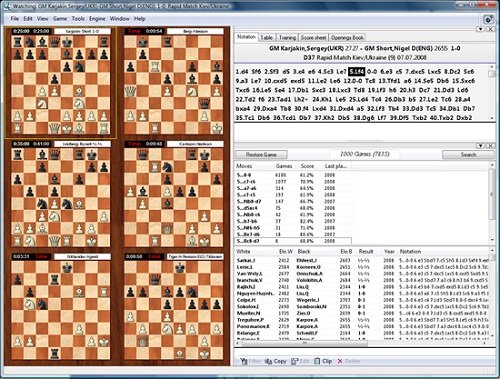The width and height of the screenshot is (500, 379).
Task: Collapse notation pane with its arrow button
Action: 480,29
